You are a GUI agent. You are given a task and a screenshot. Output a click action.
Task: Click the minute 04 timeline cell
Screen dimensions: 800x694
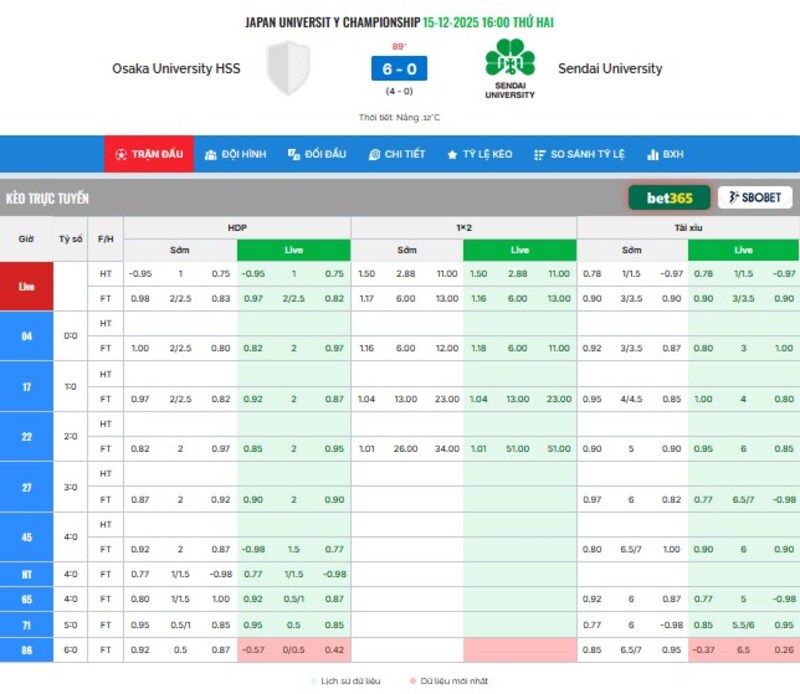pos(26,336)
